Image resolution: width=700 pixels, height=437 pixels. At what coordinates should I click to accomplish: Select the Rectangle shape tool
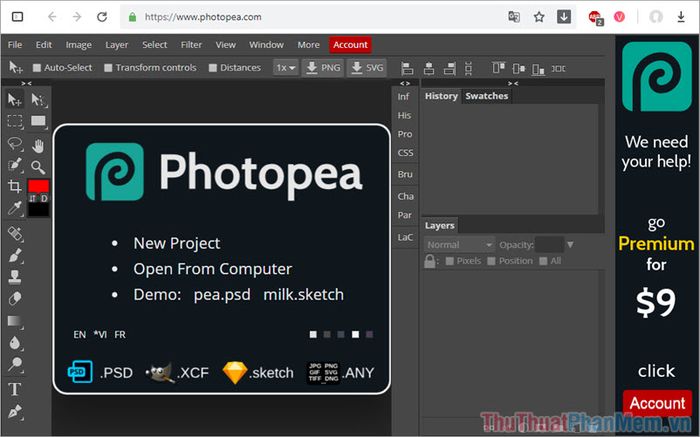(38, 121)
